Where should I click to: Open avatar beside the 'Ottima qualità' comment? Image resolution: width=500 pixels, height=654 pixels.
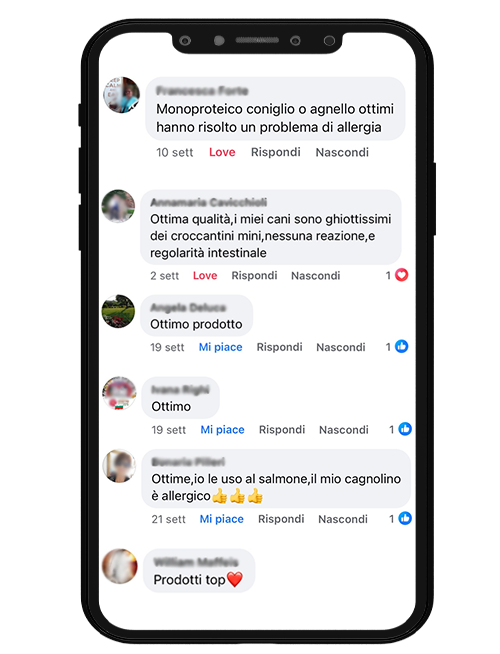[118, 206]
